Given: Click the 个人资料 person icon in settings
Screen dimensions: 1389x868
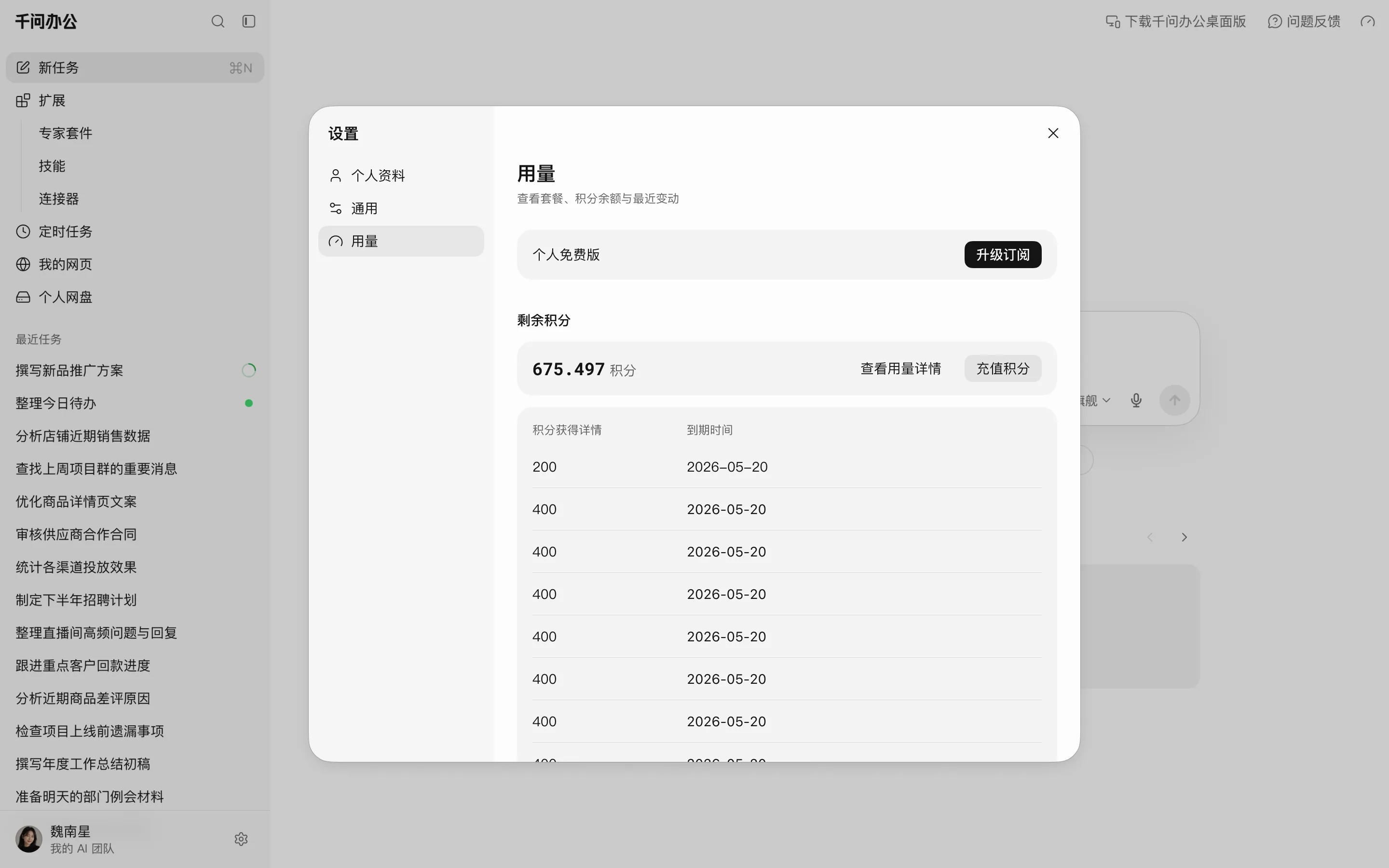Looking at the screenshot, I should point(336,175).
